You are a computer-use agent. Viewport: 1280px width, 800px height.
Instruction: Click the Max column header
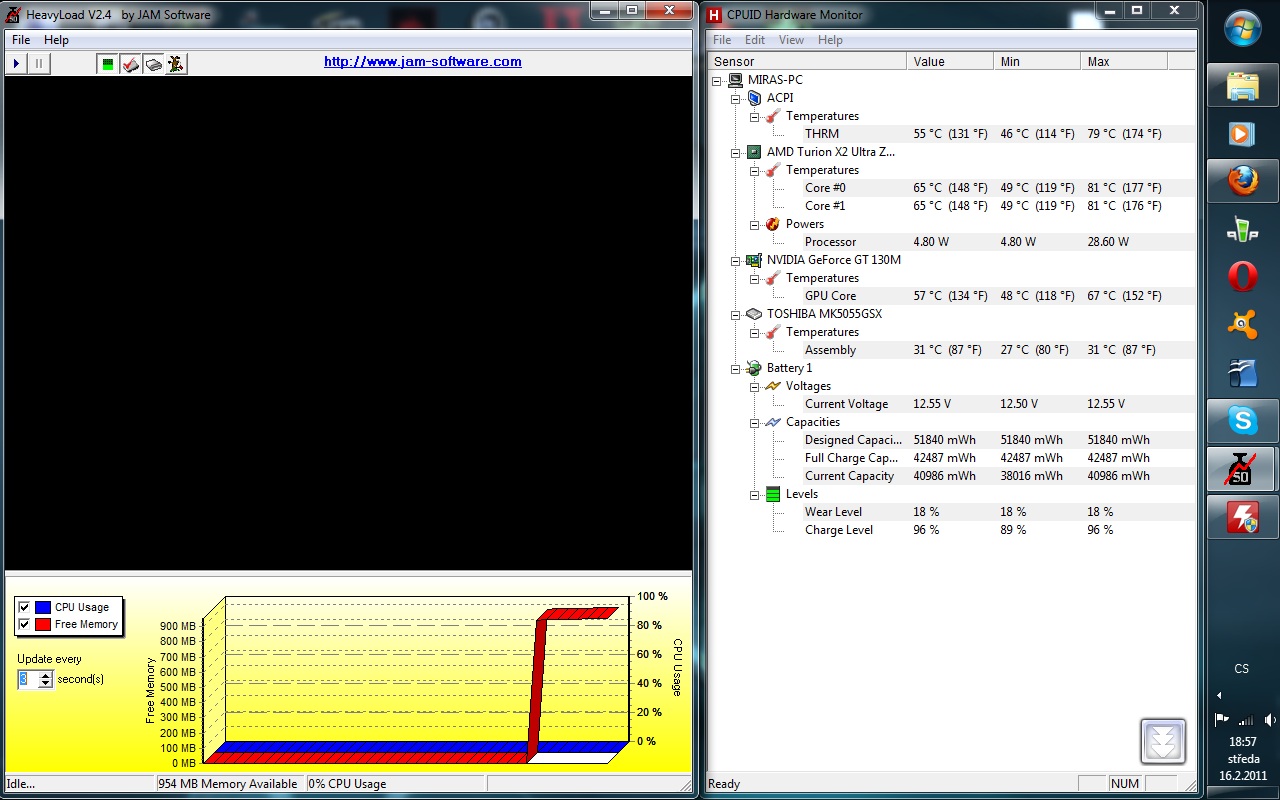click(x=1124, y=61)
